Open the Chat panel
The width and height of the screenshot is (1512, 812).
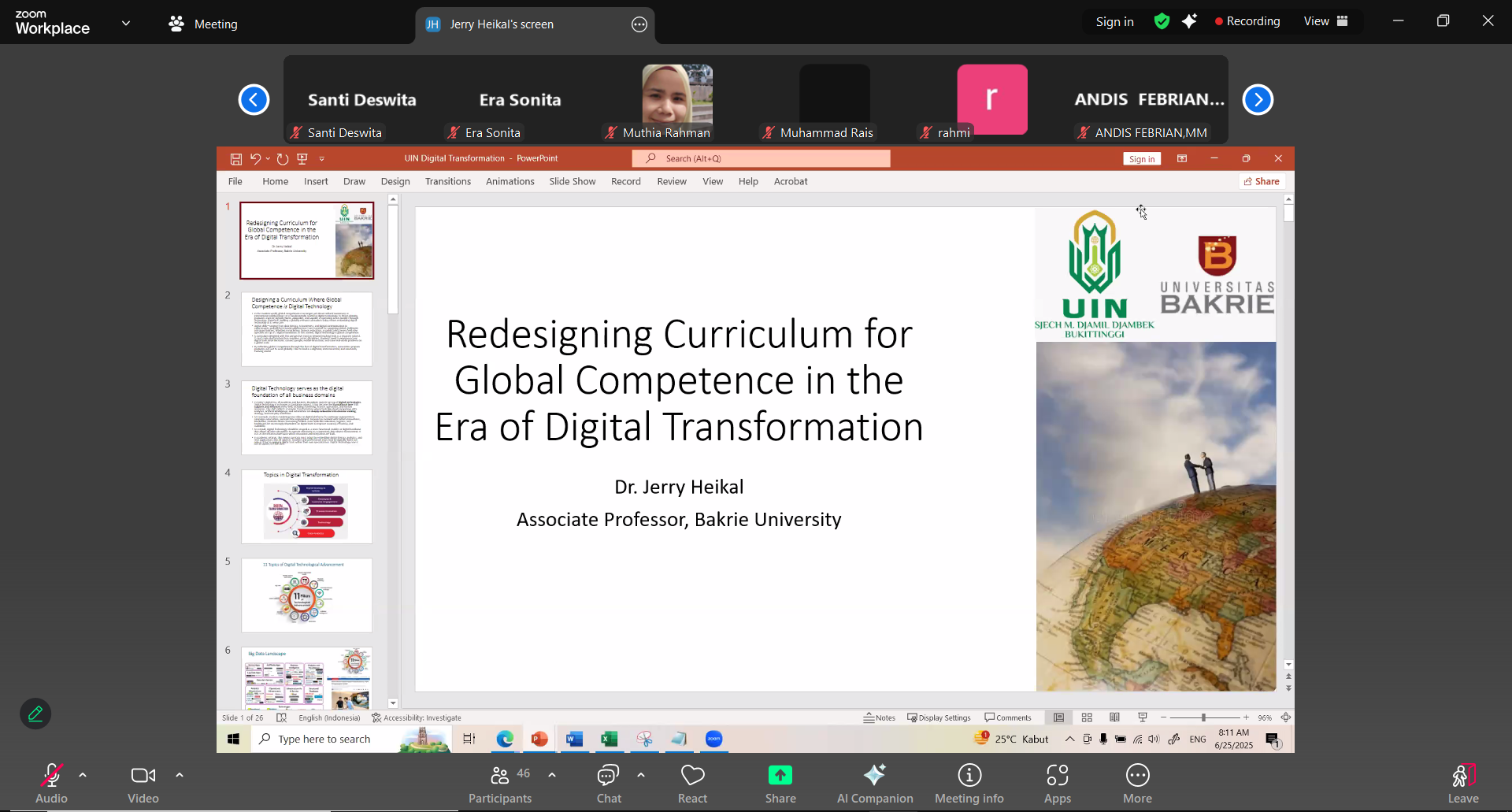(609, 784)
